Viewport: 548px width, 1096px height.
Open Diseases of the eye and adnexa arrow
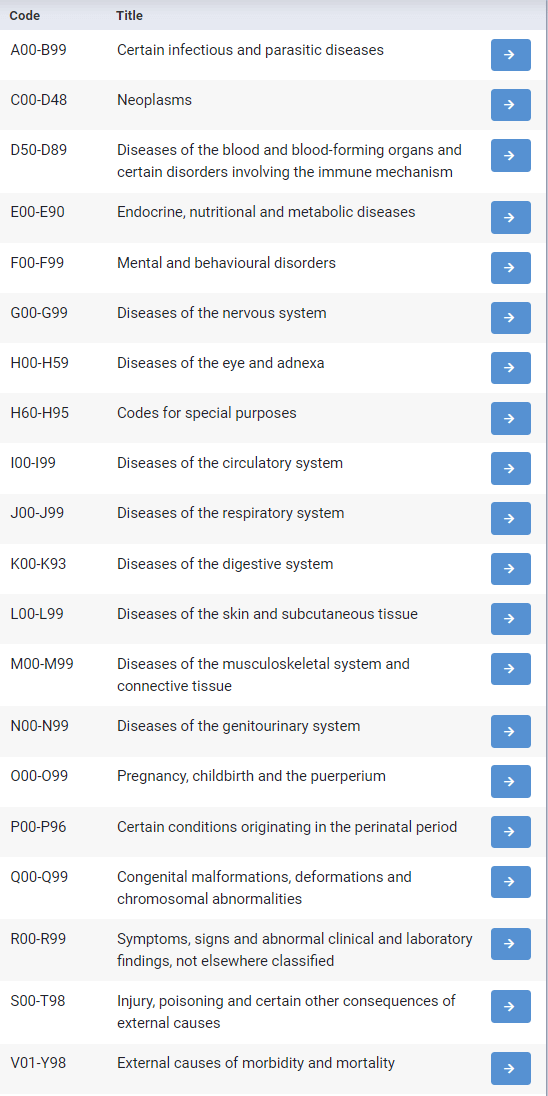click(x=510, y=368)
